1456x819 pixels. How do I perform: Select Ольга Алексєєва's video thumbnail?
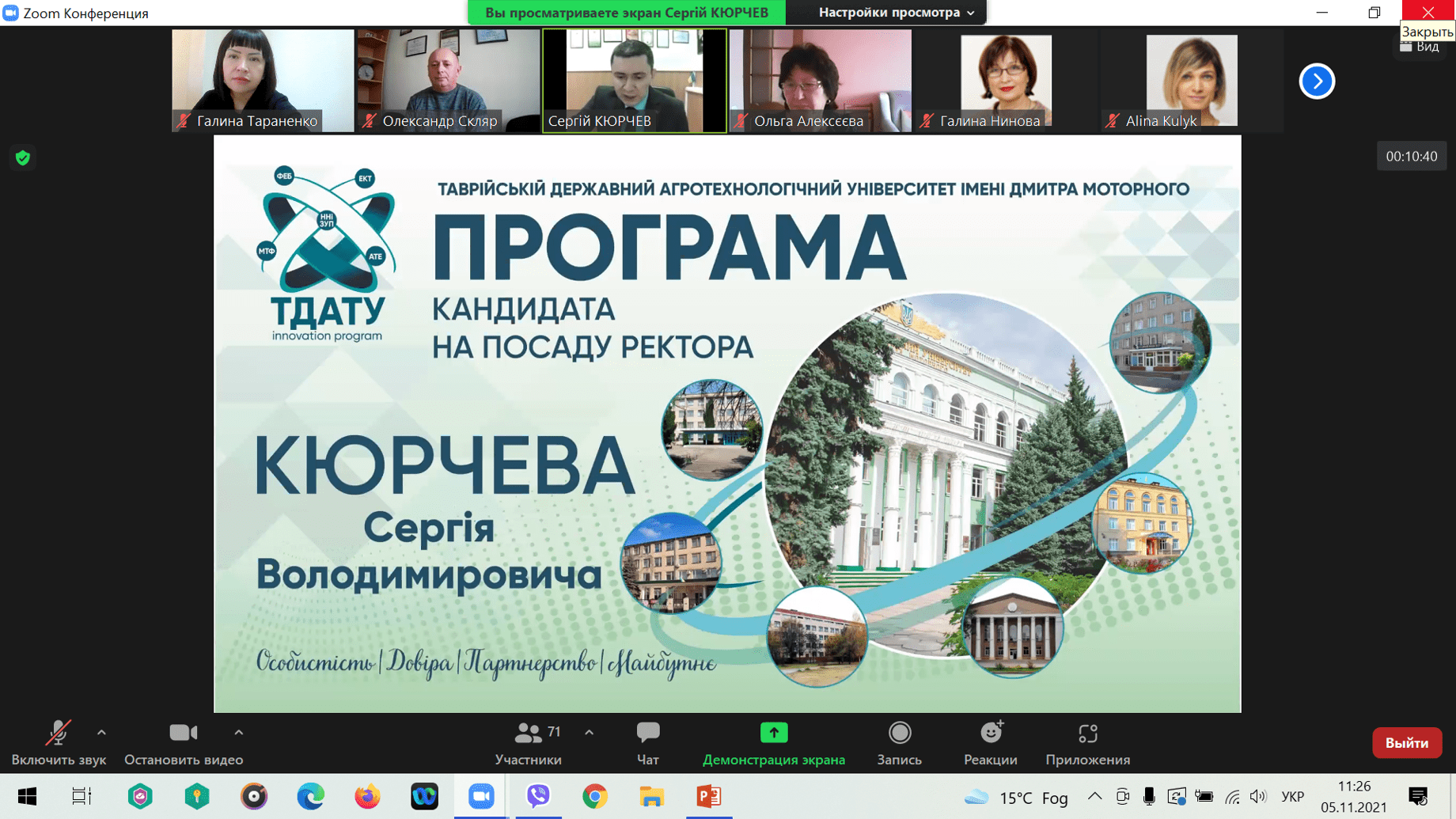[821, 81]
